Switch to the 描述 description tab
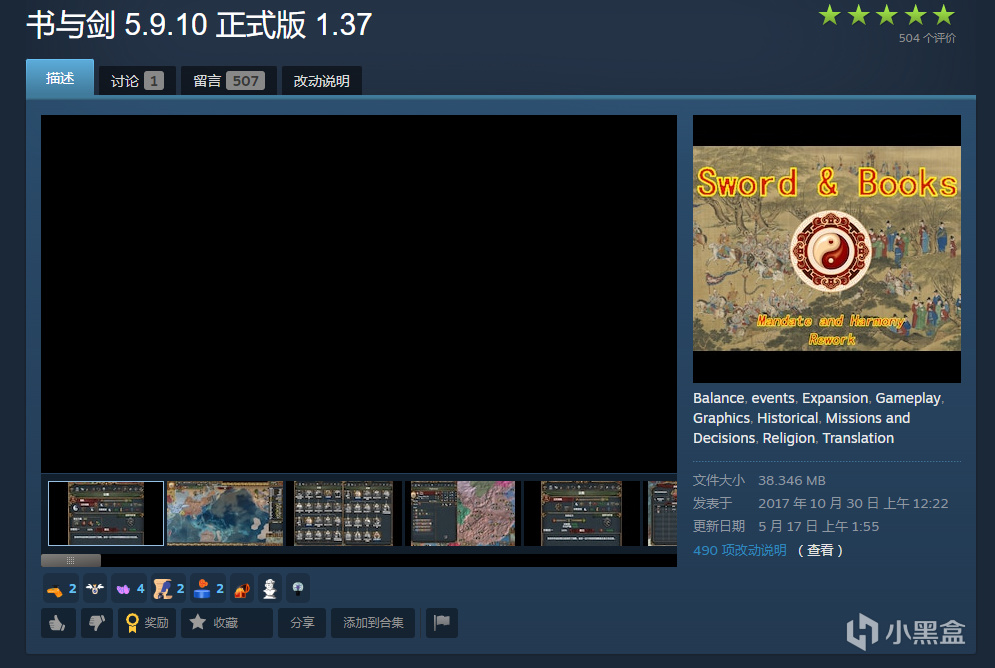 (60, 78)
